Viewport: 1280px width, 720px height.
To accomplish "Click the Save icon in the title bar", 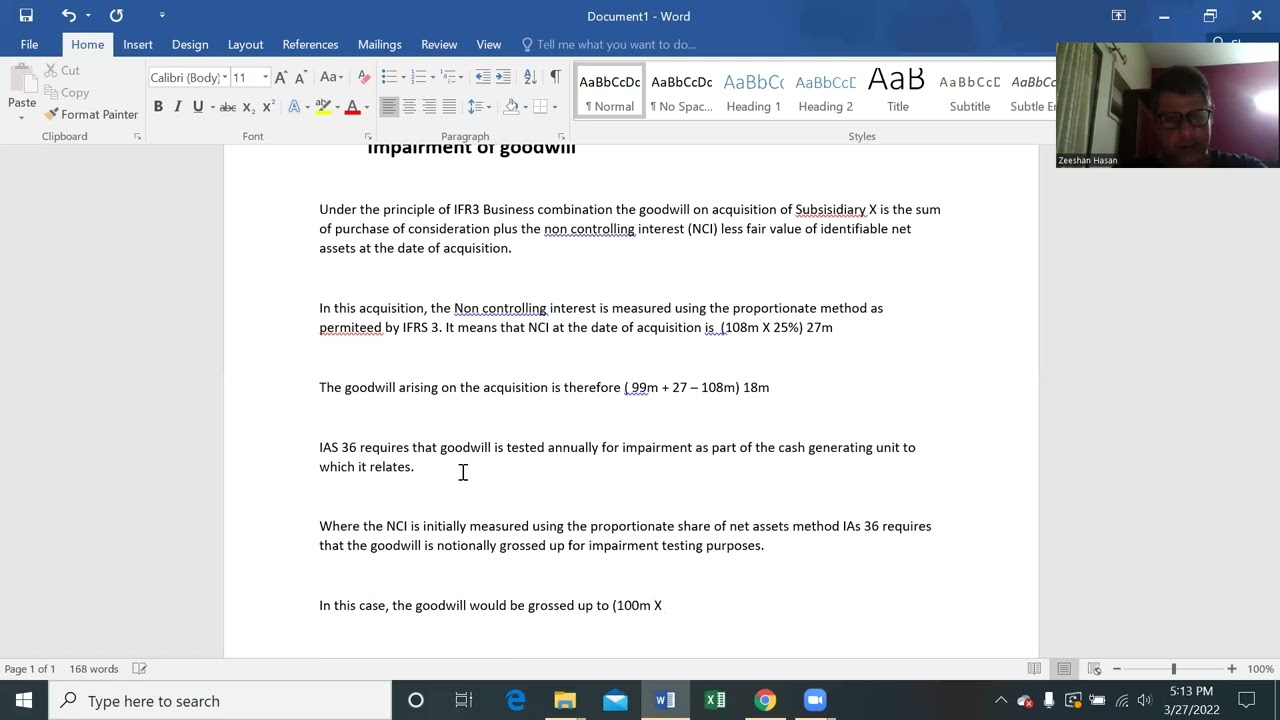I will tap(26, 15).
